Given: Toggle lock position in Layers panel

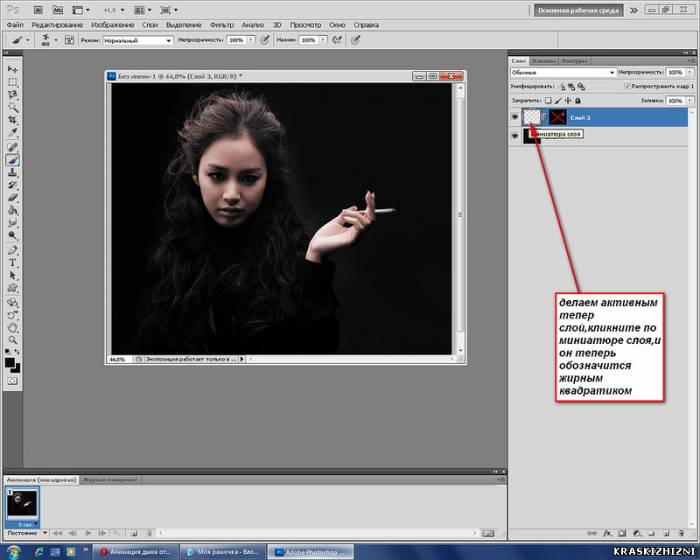Looking at the screenshot, I should (x=568, y=100).
